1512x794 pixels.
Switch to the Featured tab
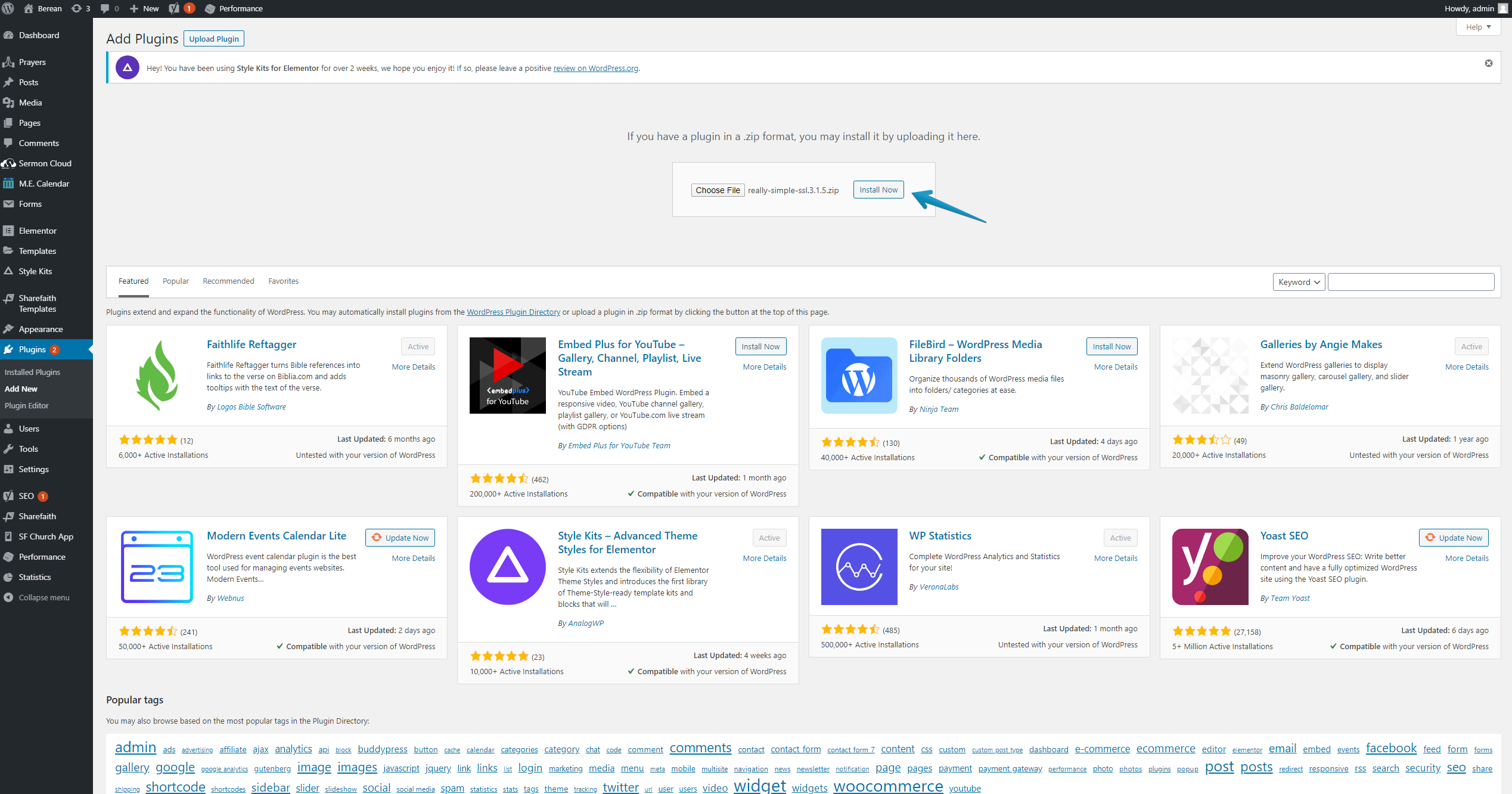(133, 281)
